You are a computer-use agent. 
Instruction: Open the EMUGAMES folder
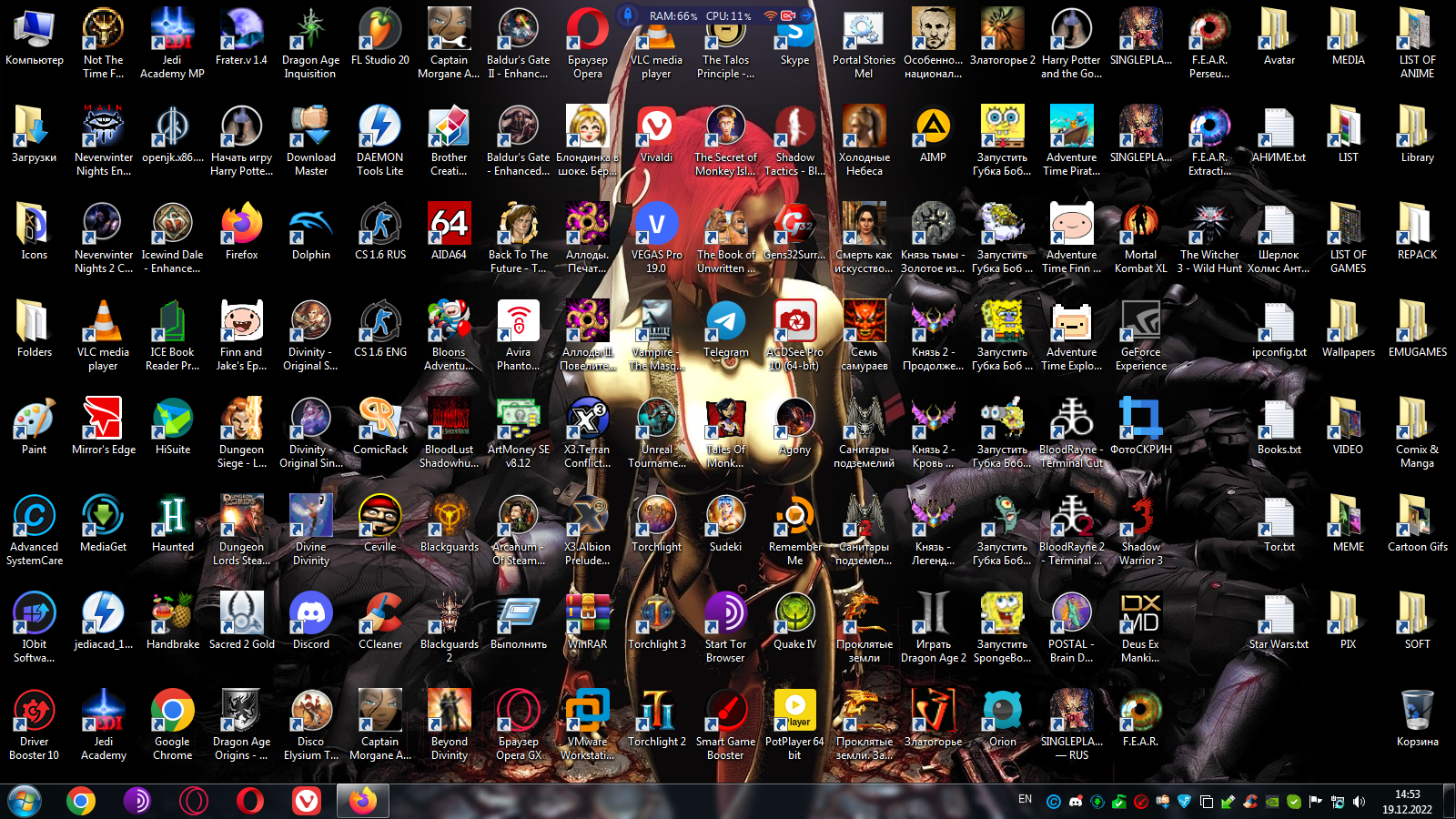click(1417, 329)
